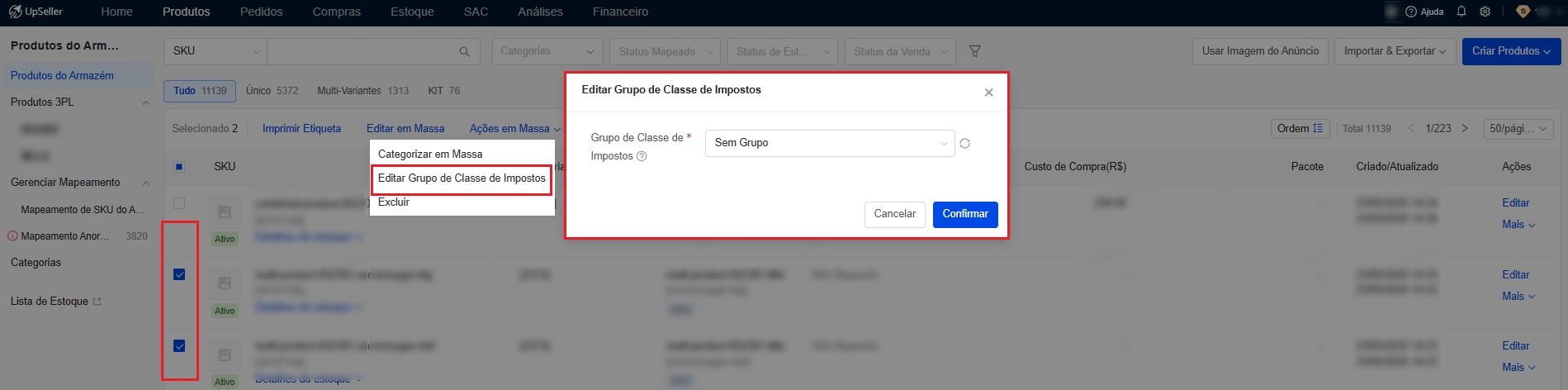Close the Editar Grupo de Classe dialog

pyautogui.click(x=988, y=92)
